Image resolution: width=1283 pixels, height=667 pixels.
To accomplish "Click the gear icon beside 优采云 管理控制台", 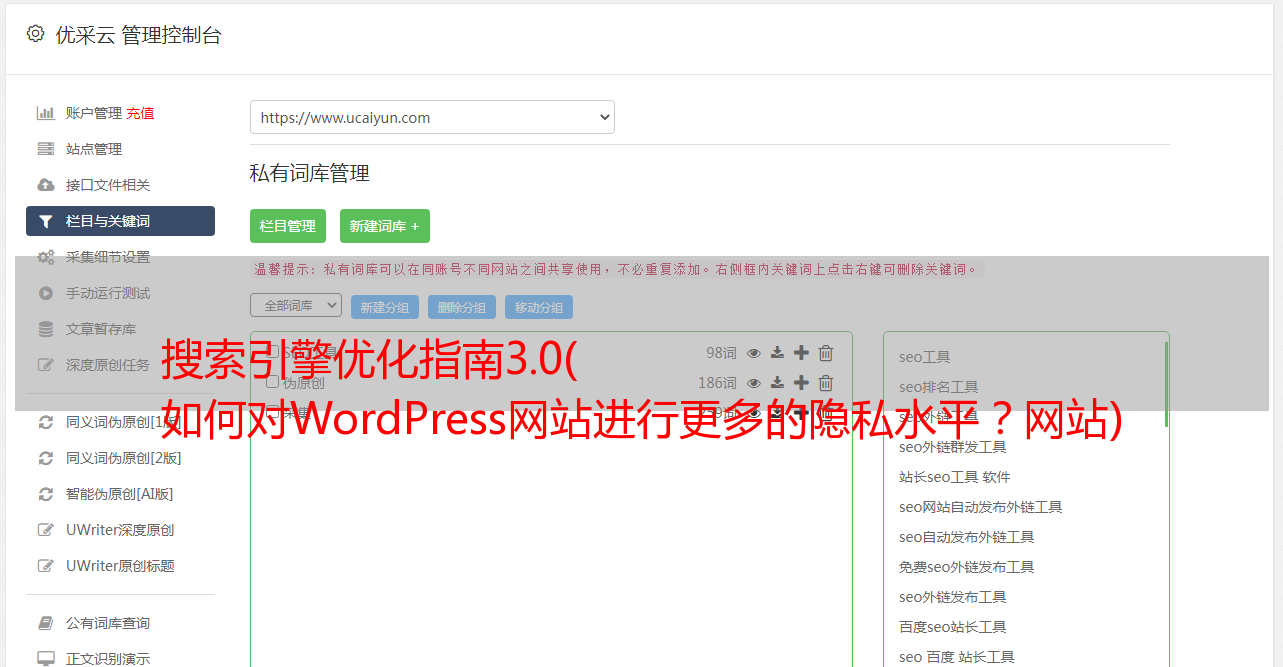I will click(x=35, y=34).
